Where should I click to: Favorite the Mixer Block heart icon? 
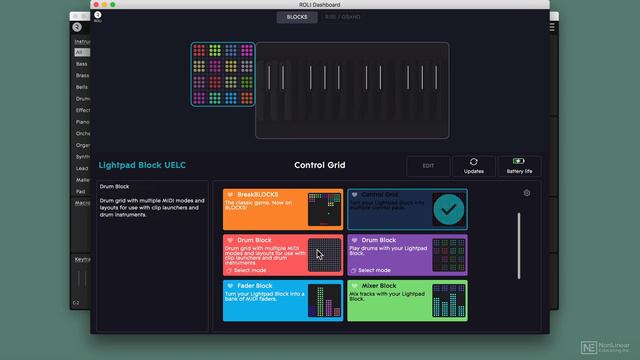[x=354, y=286]
